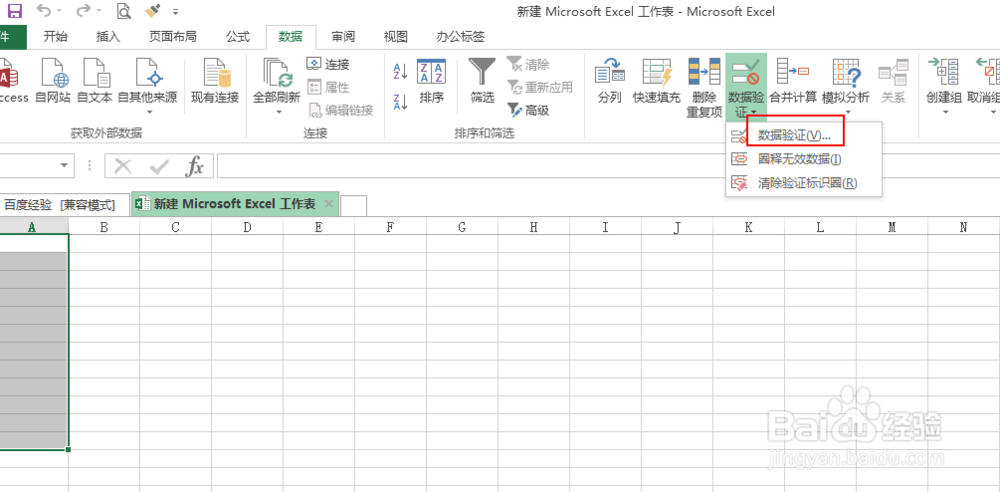Toggle the 筛选 filter funnel

(482, 81)
